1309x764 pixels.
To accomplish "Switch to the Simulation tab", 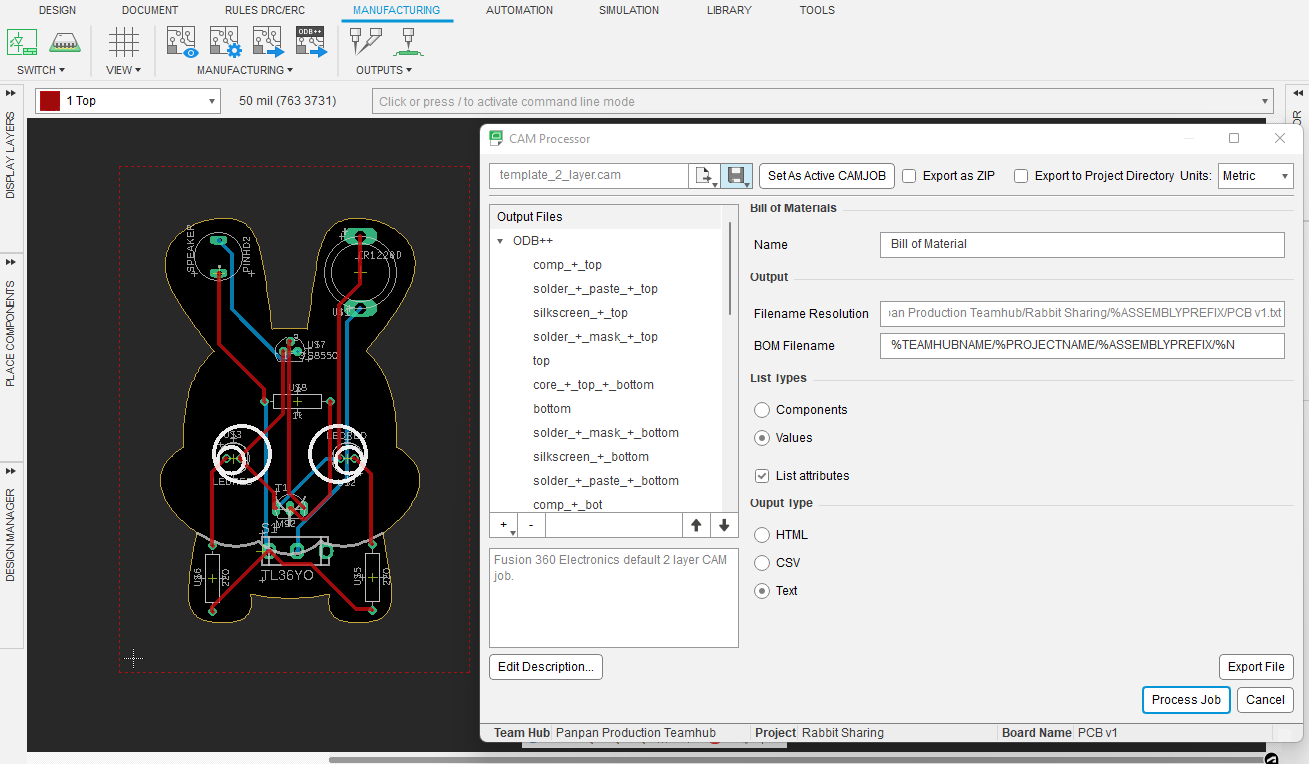I will (628, 10).
